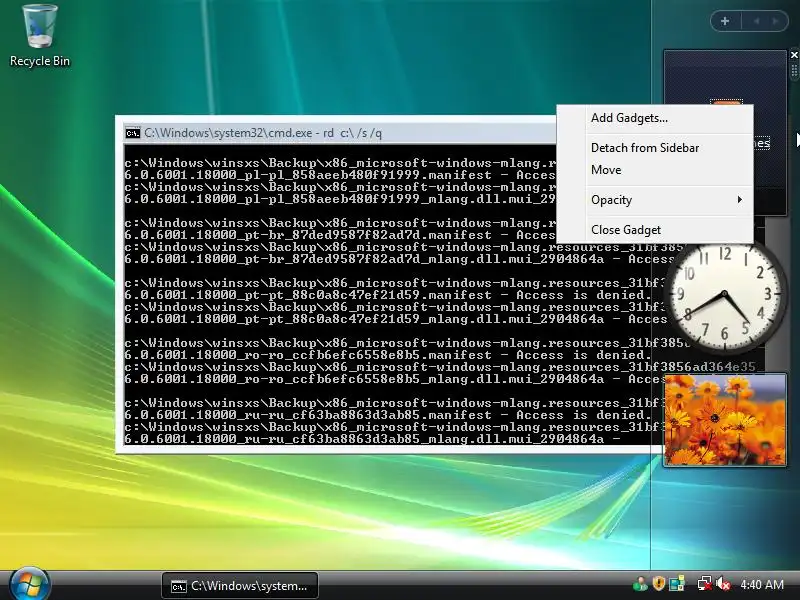Click the 4:40 AM taskbar clock
Viewport: 800px width, 600px height.
click(762, 585)
